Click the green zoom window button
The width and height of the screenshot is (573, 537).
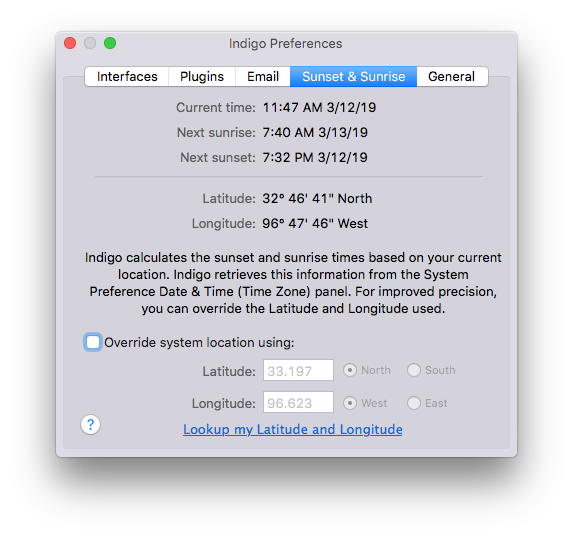click(x=110, y=43)
